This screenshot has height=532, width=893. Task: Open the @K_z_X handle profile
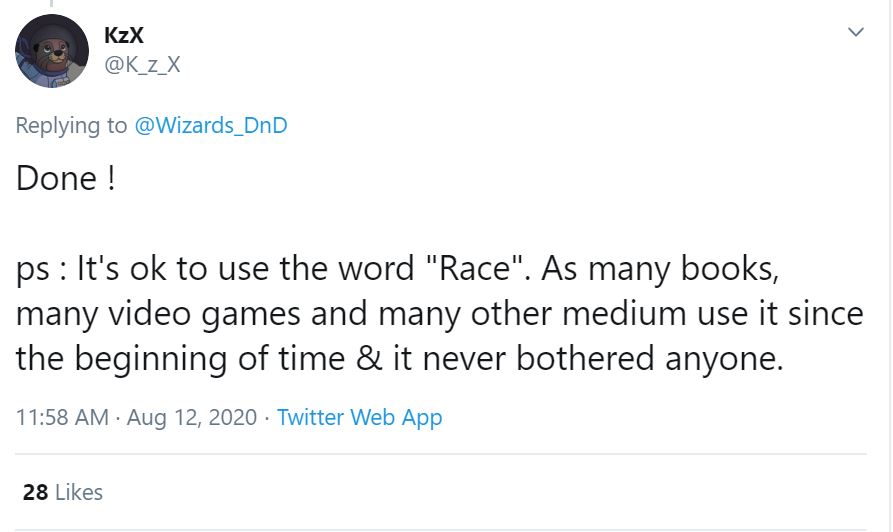pos(142,65)
